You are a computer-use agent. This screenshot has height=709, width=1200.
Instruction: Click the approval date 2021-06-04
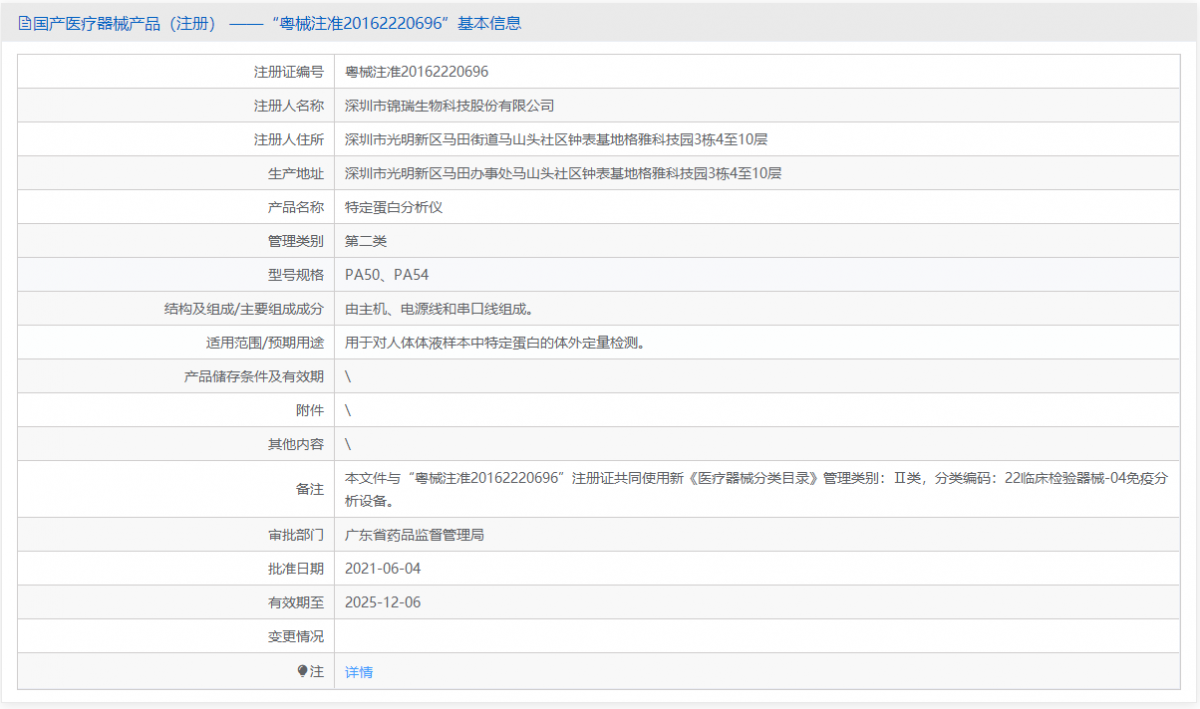click(x=383, y=569)
